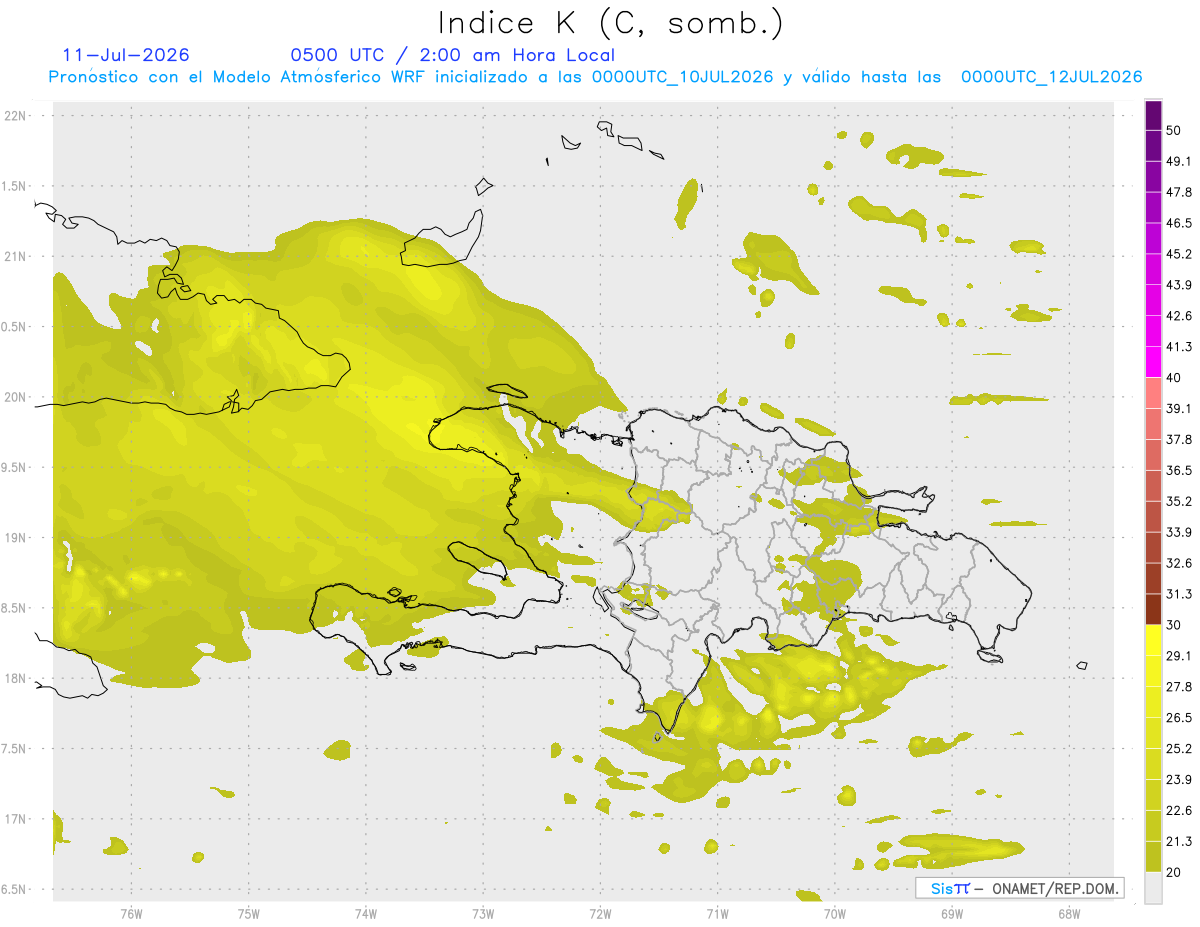Image resolution: width=1200 pixels, height=927 pixels.
Task: Click the "47.8" color bar value
Action: click(x=1179, y=192)
